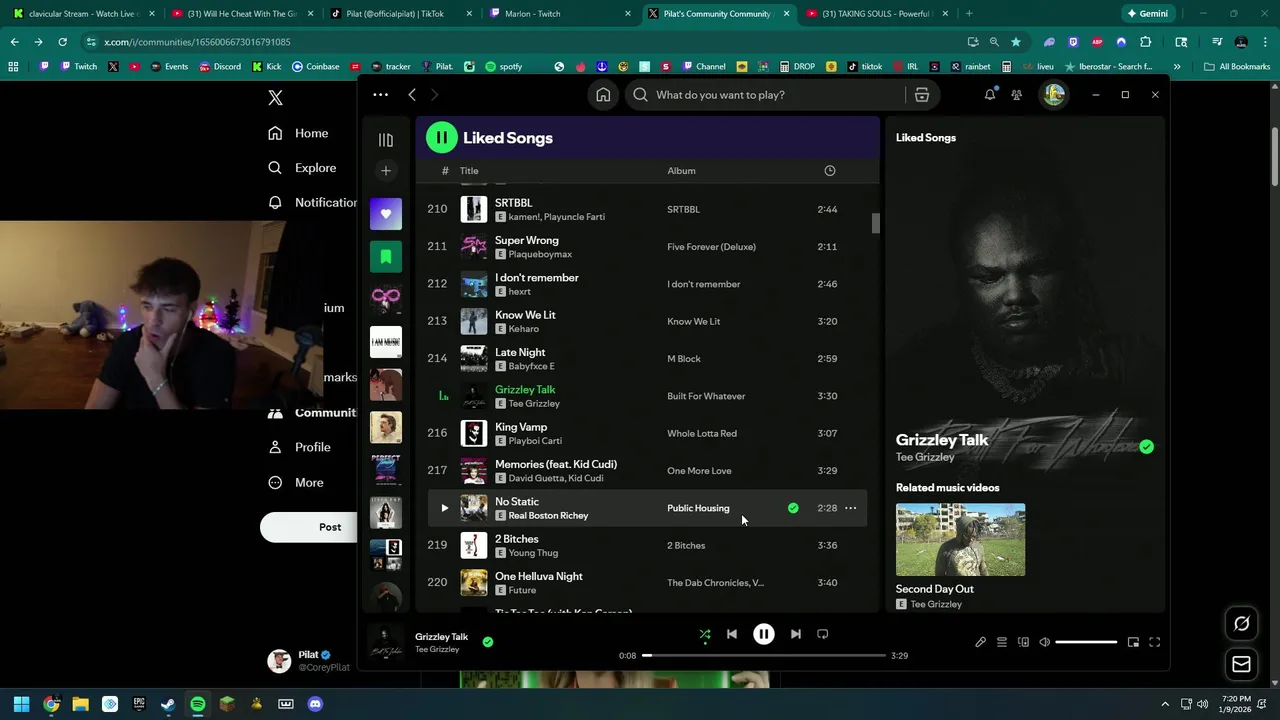Open the Spotify Home icon
The height and width of the screenshot is (720, 1280).
603,95
